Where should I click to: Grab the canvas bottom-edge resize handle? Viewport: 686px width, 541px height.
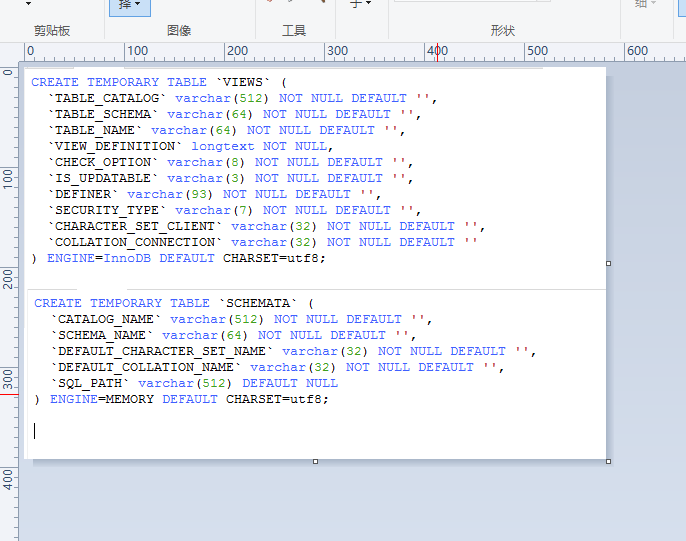316,461
